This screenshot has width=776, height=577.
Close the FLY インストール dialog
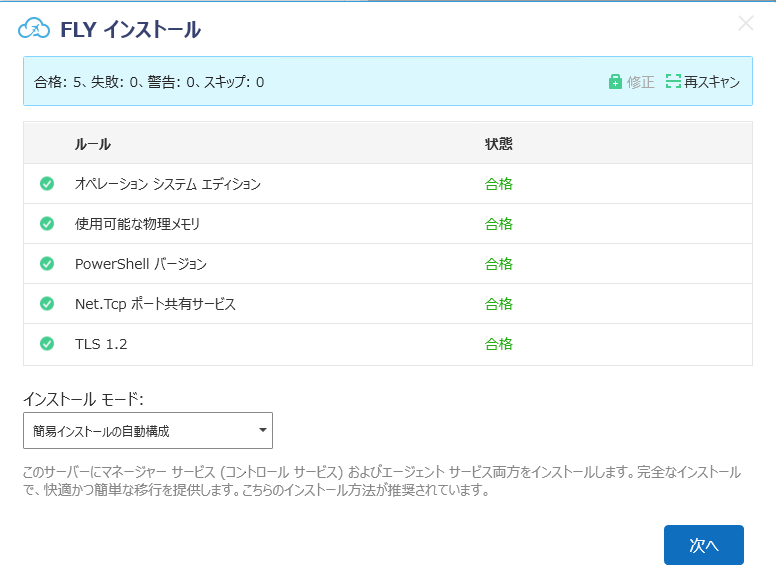point(745,23)
